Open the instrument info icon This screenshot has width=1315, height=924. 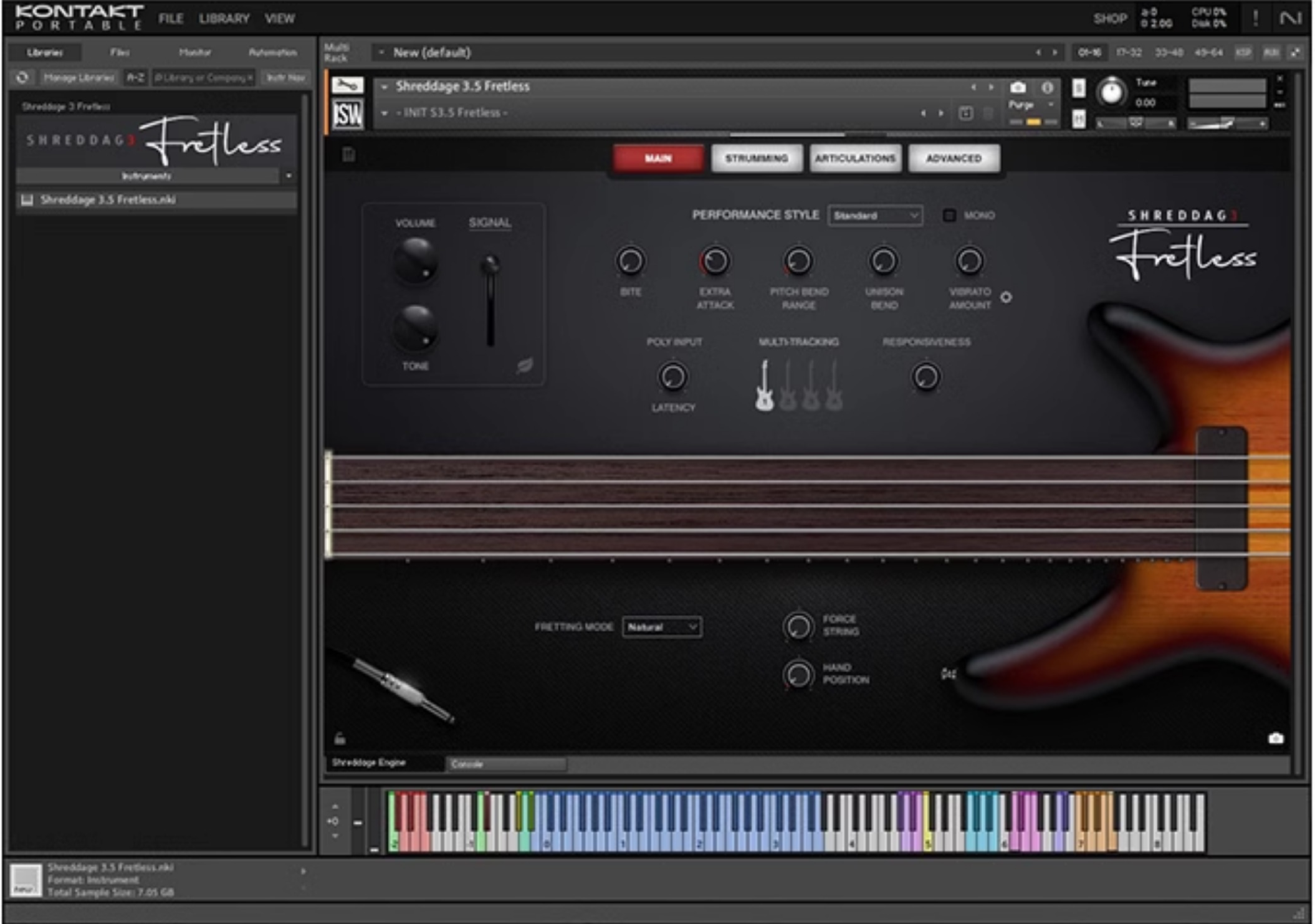click(x=1047, y=87)
